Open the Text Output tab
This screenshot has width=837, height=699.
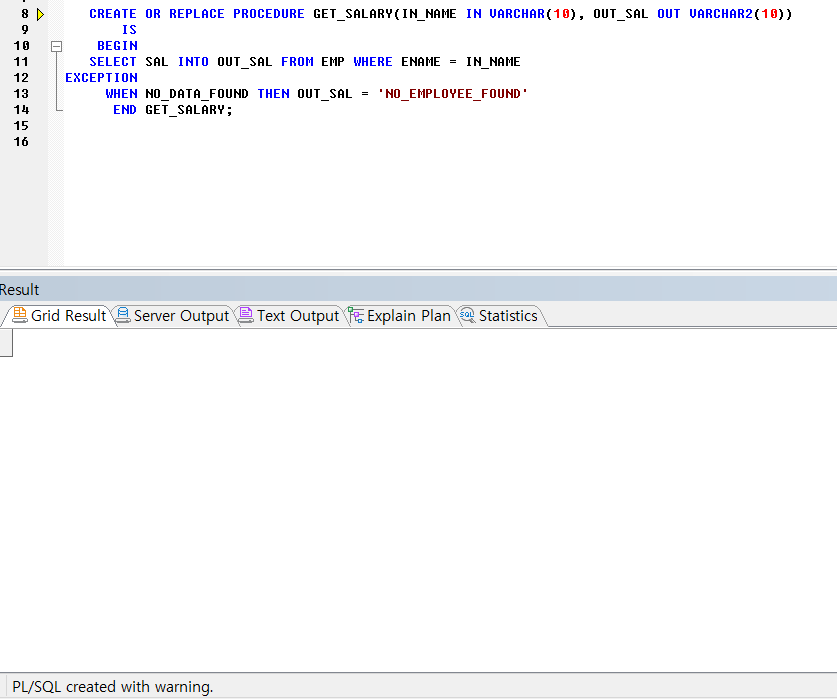(x=289, y=316)
